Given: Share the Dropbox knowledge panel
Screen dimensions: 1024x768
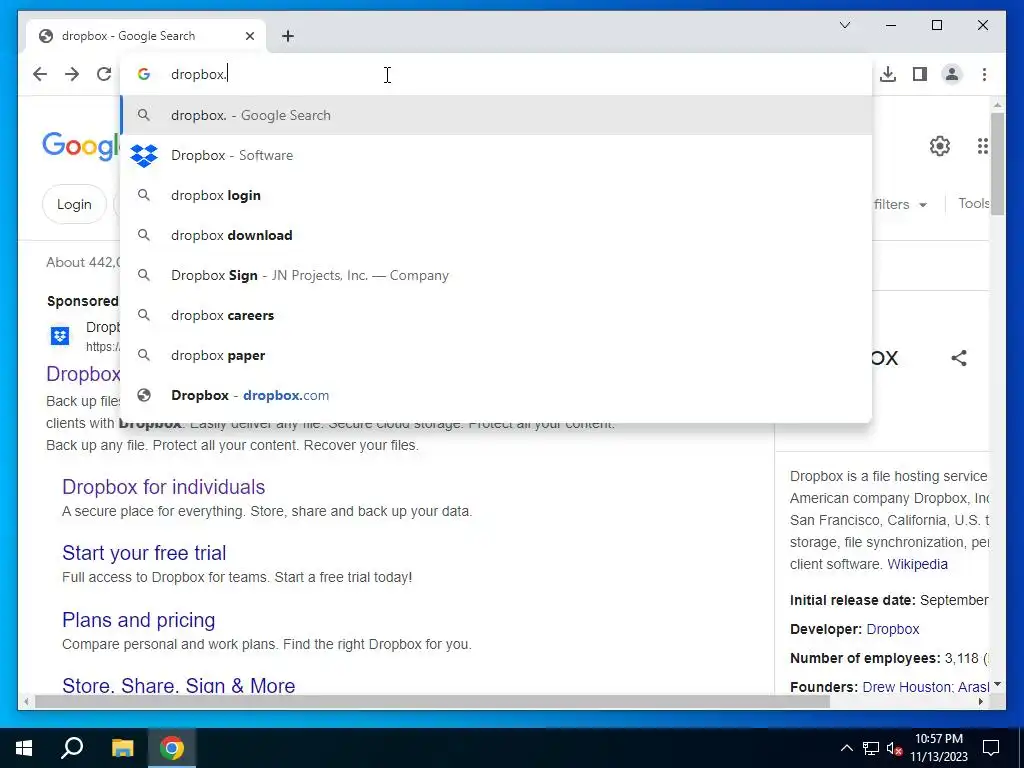Looking at the screenshot, I should [x=959, y=358].
